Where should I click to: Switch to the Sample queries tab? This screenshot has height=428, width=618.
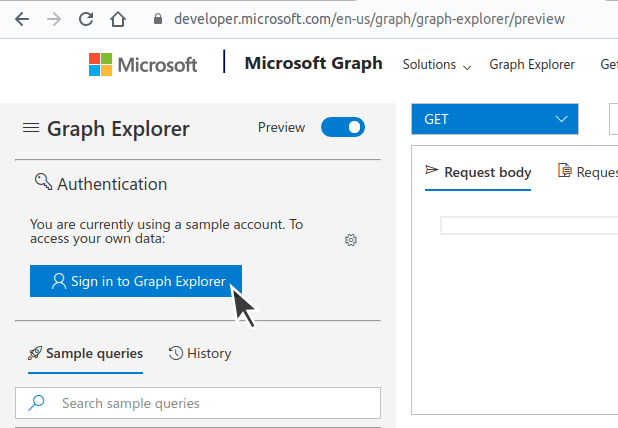coord(86,354)
